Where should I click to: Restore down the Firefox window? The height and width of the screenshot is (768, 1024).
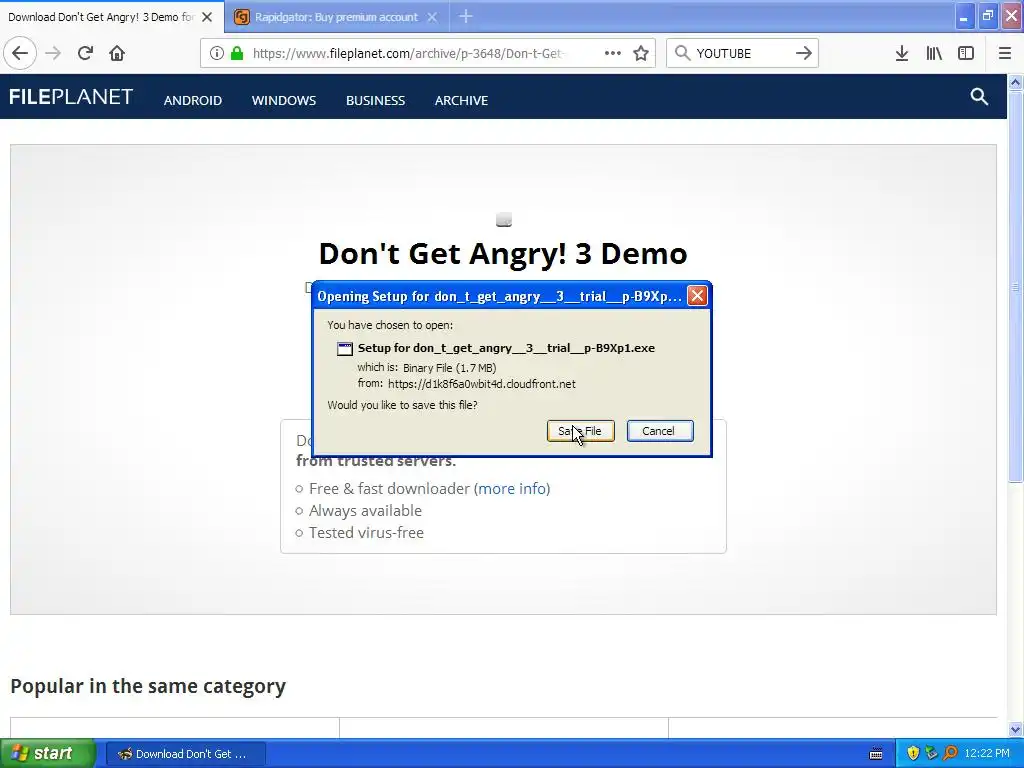click(x=987, y=17)
